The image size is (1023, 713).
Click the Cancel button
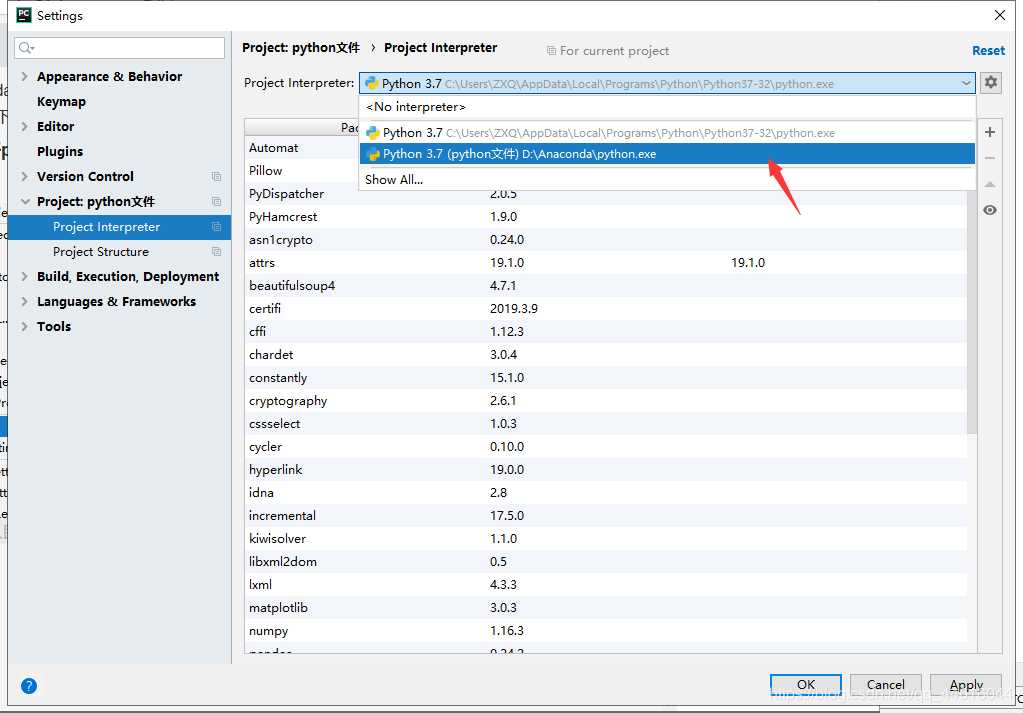tap(885, 684)
